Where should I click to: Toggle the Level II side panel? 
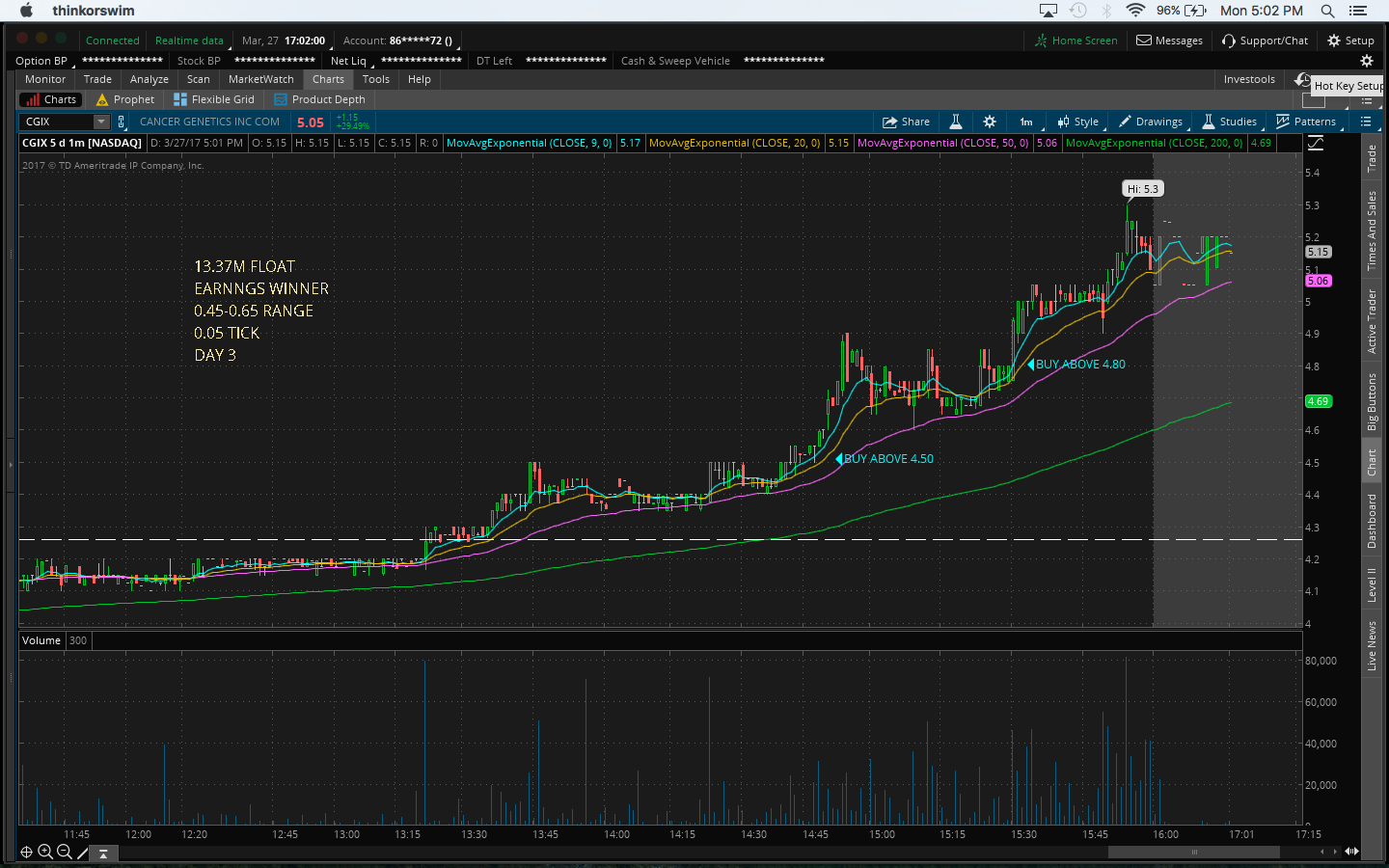(x=1372, y=584)
